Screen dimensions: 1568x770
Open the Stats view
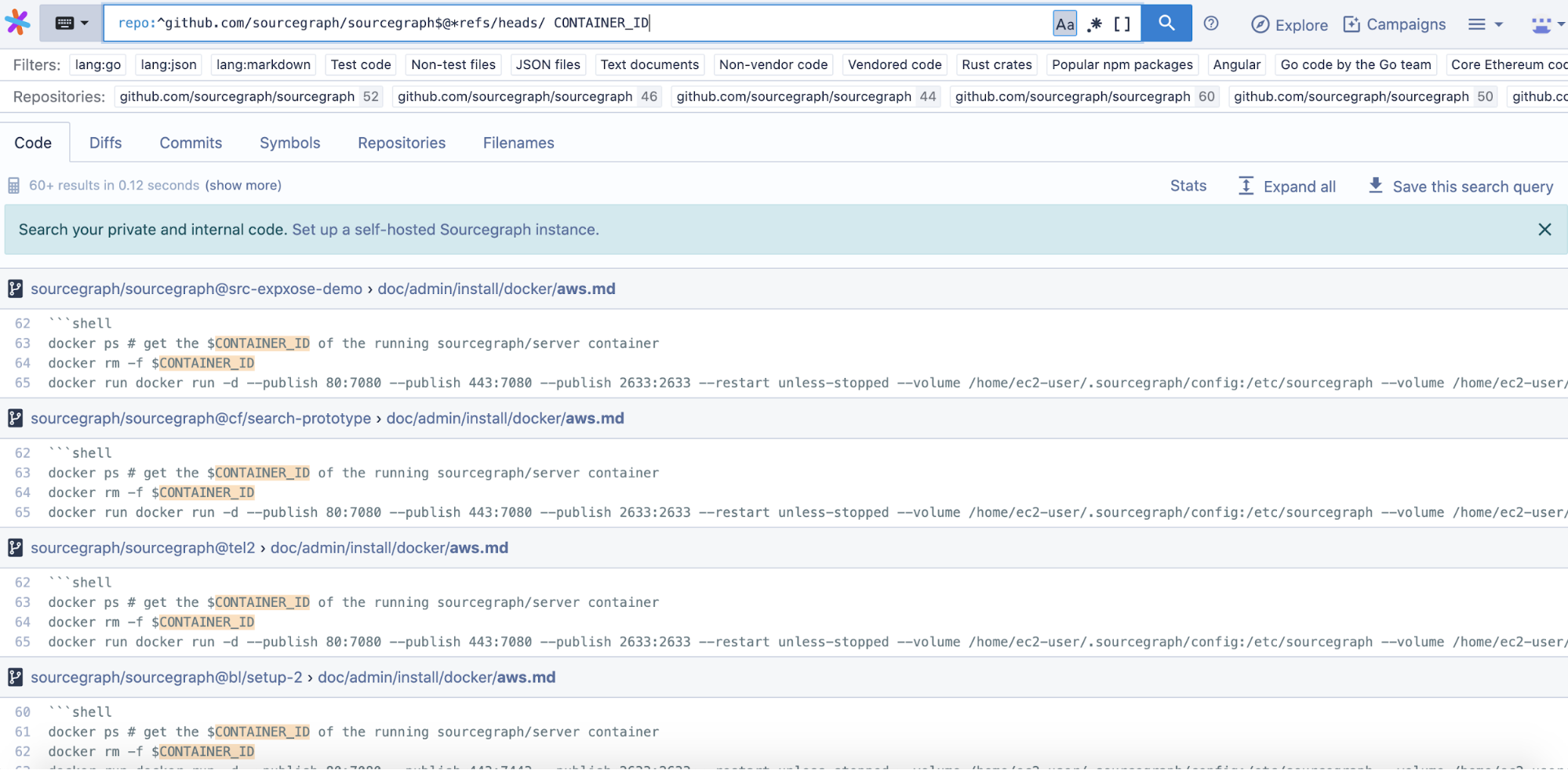[1188, 186]
